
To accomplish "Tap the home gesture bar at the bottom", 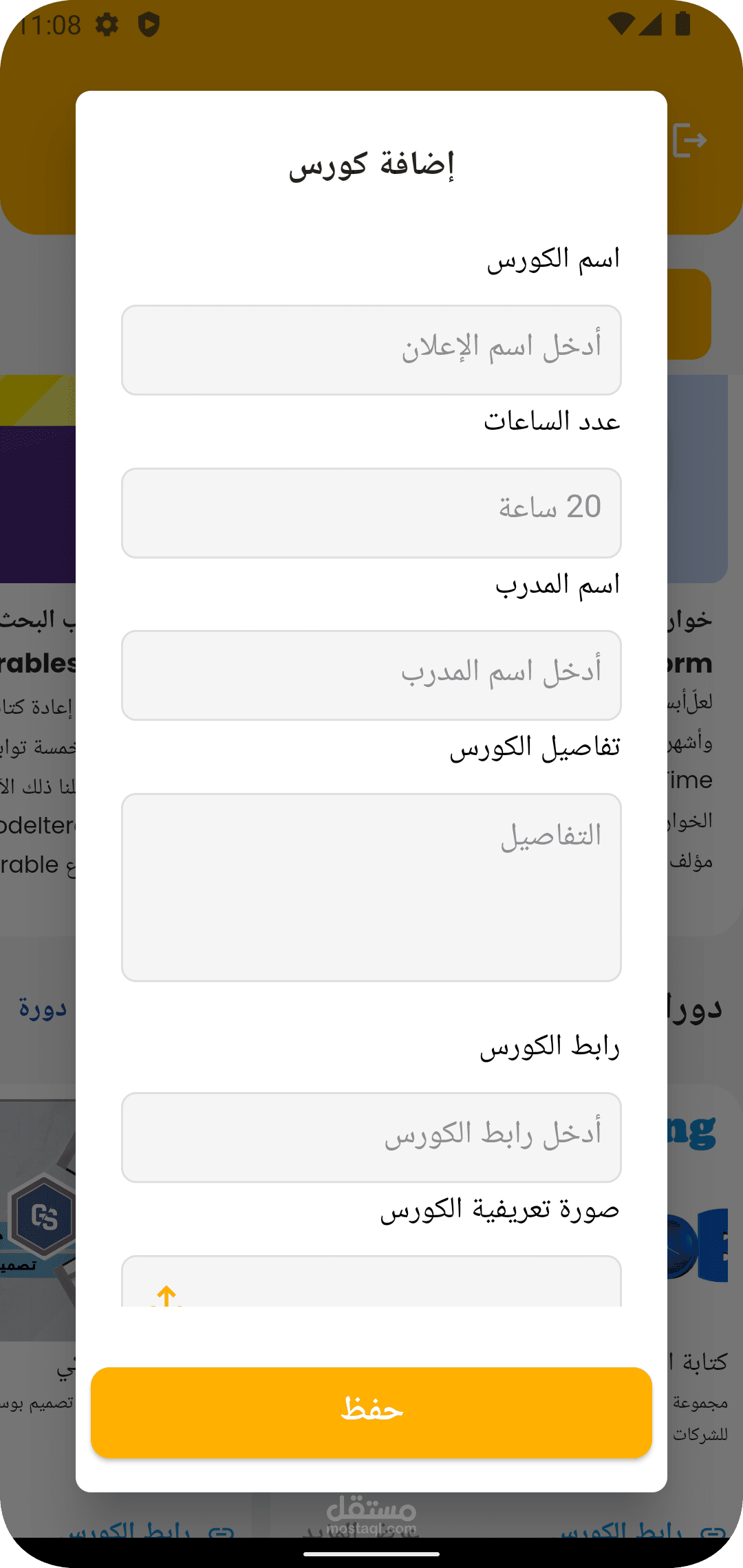I will (x=371, y=1553).
